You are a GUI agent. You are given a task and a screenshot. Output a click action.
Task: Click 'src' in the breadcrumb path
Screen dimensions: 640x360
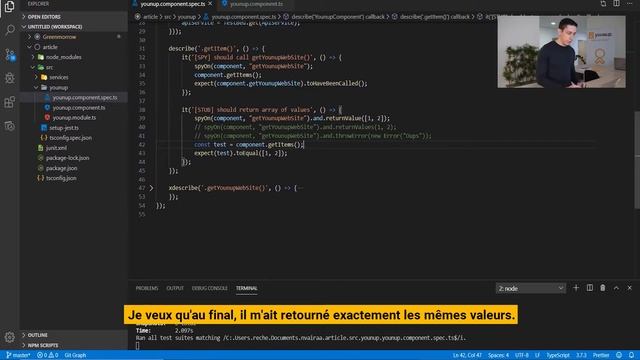coord(168,17)
